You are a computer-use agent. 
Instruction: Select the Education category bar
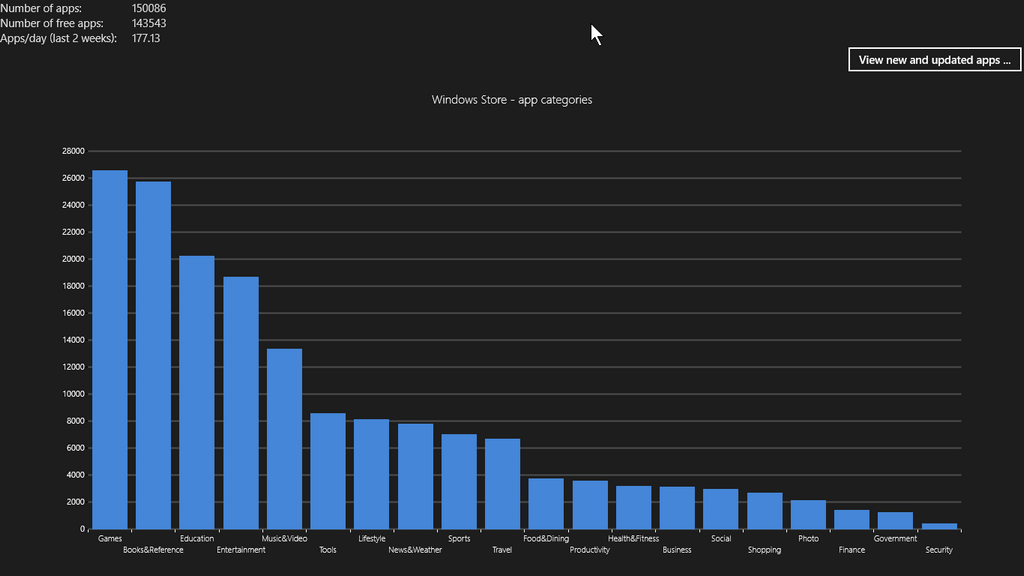coord(197,392)
